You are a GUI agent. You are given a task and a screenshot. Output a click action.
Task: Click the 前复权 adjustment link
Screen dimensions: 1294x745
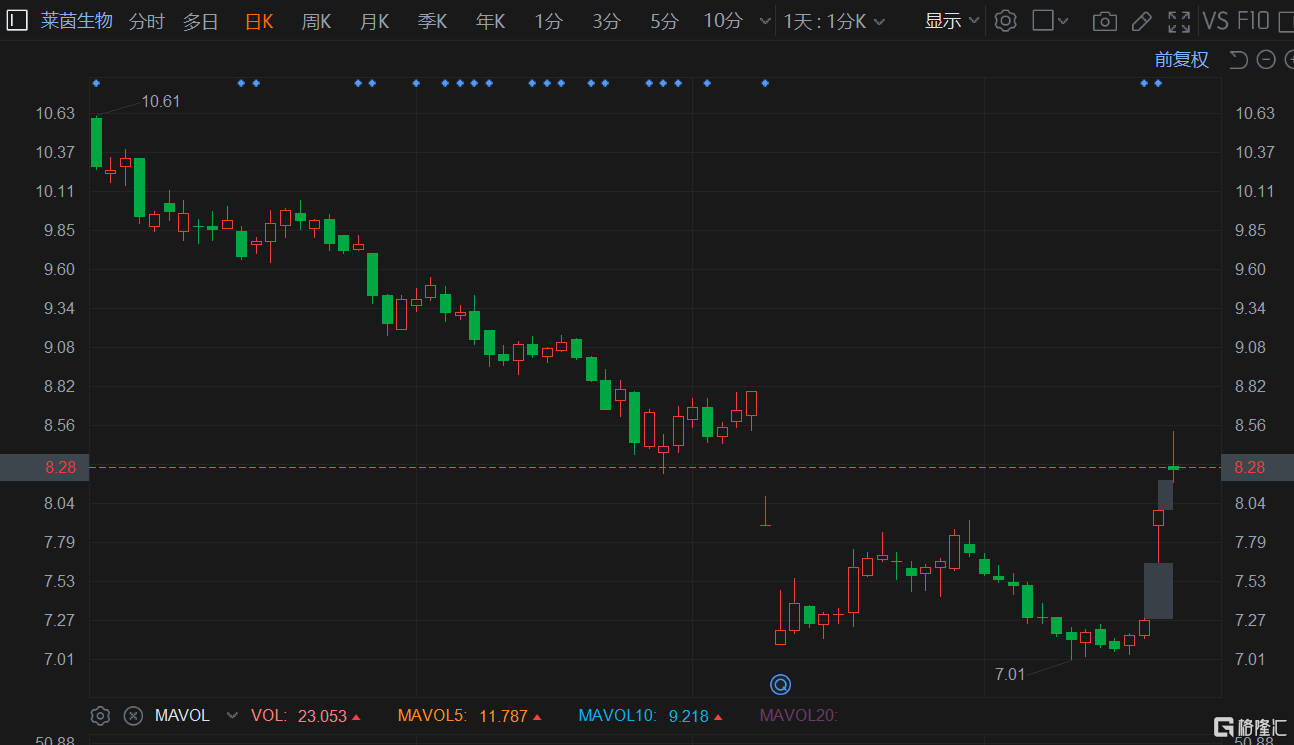[x=1181, y=60]
